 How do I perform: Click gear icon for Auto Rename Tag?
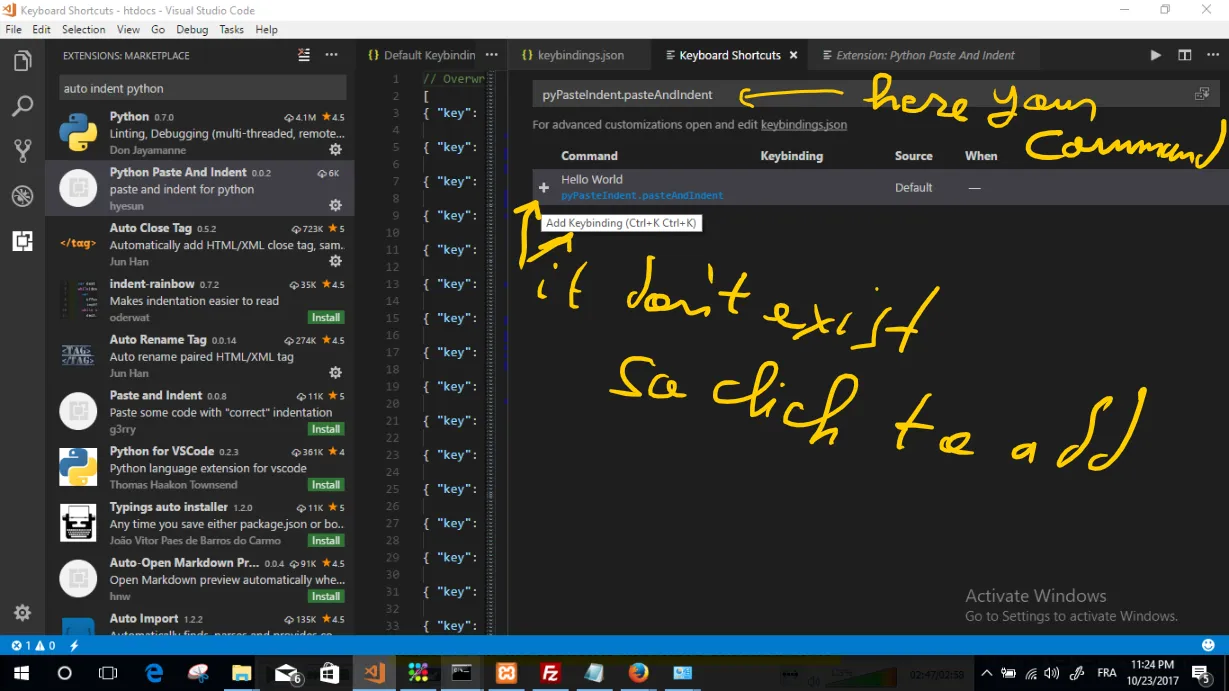336,373
